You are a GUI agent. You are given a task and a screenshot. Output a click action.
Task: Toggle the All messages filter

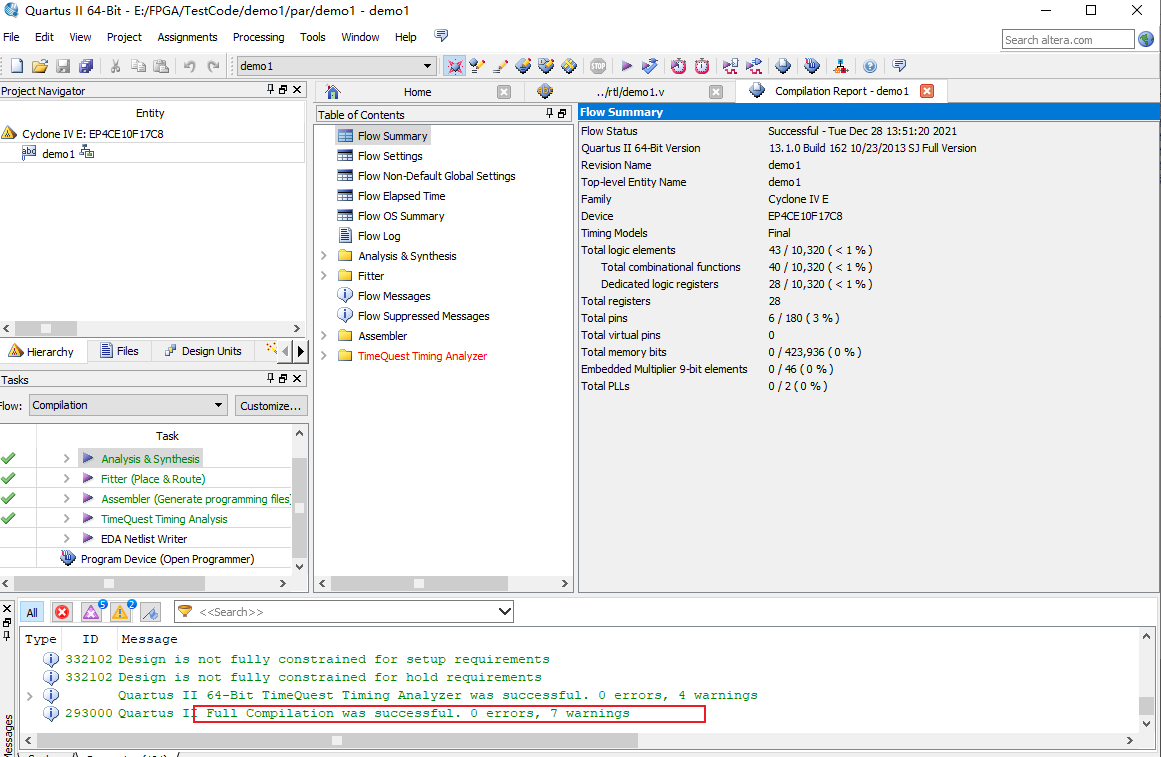32,612
